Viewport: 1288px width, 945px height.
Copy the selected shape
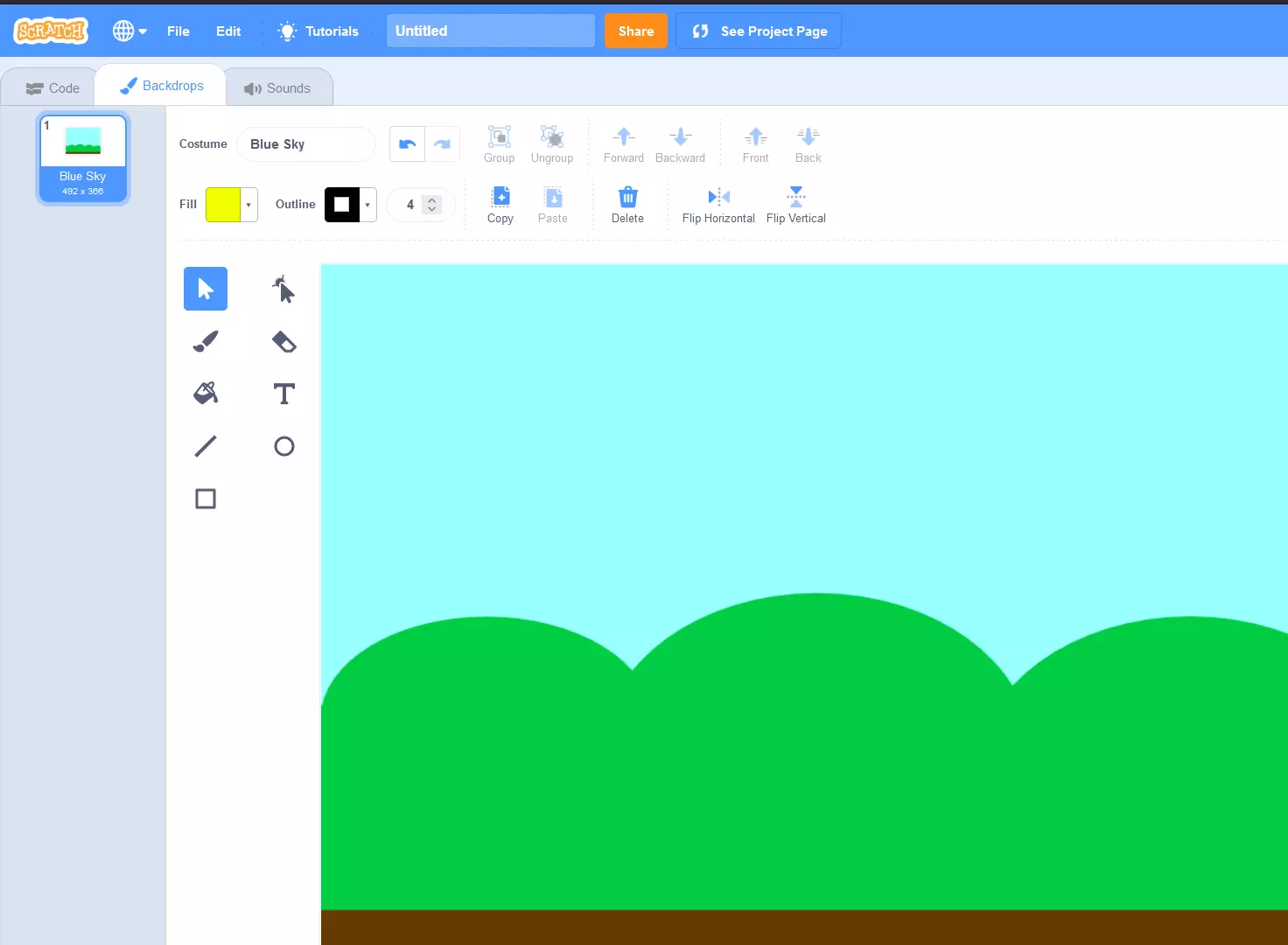500,204
